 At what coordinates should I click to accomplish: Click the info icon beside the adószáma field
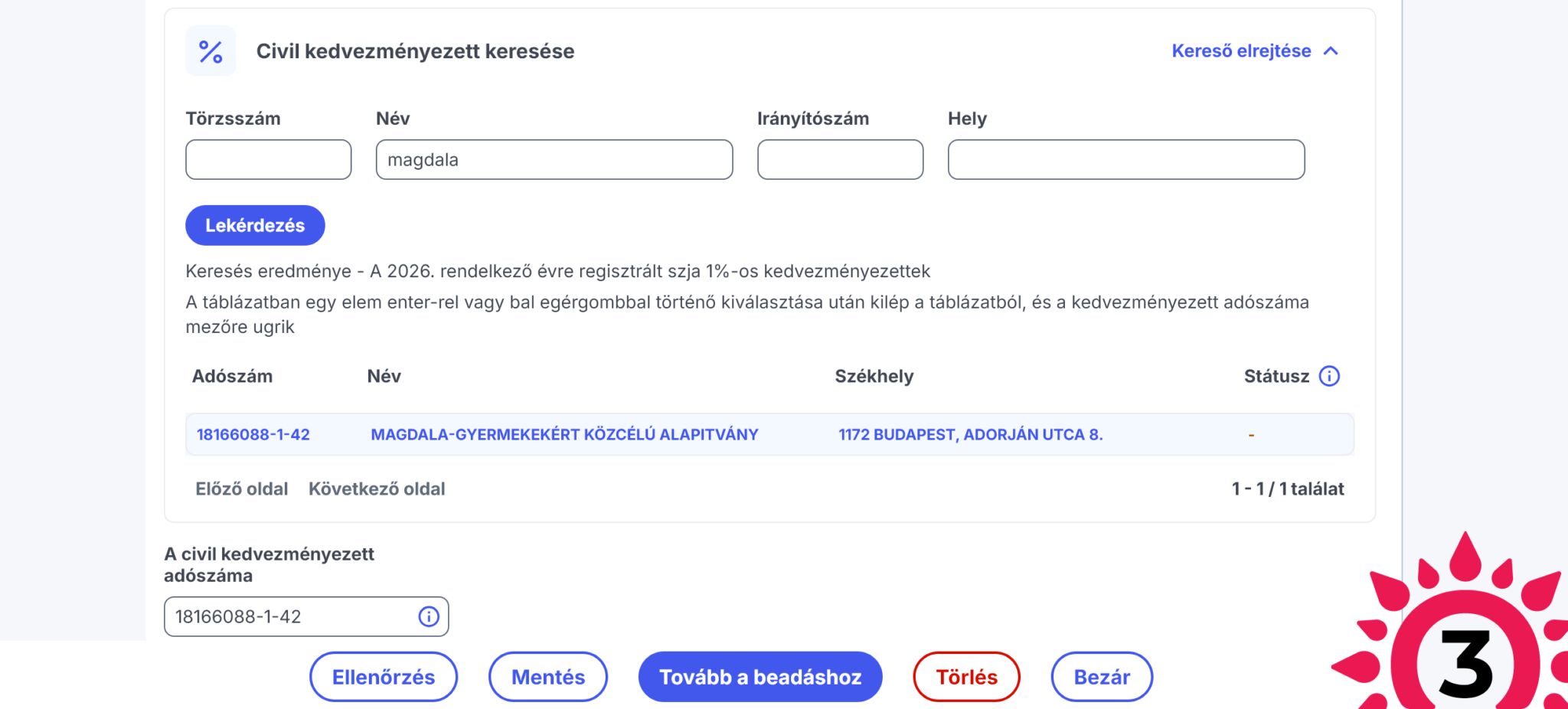tap(427, 616)
